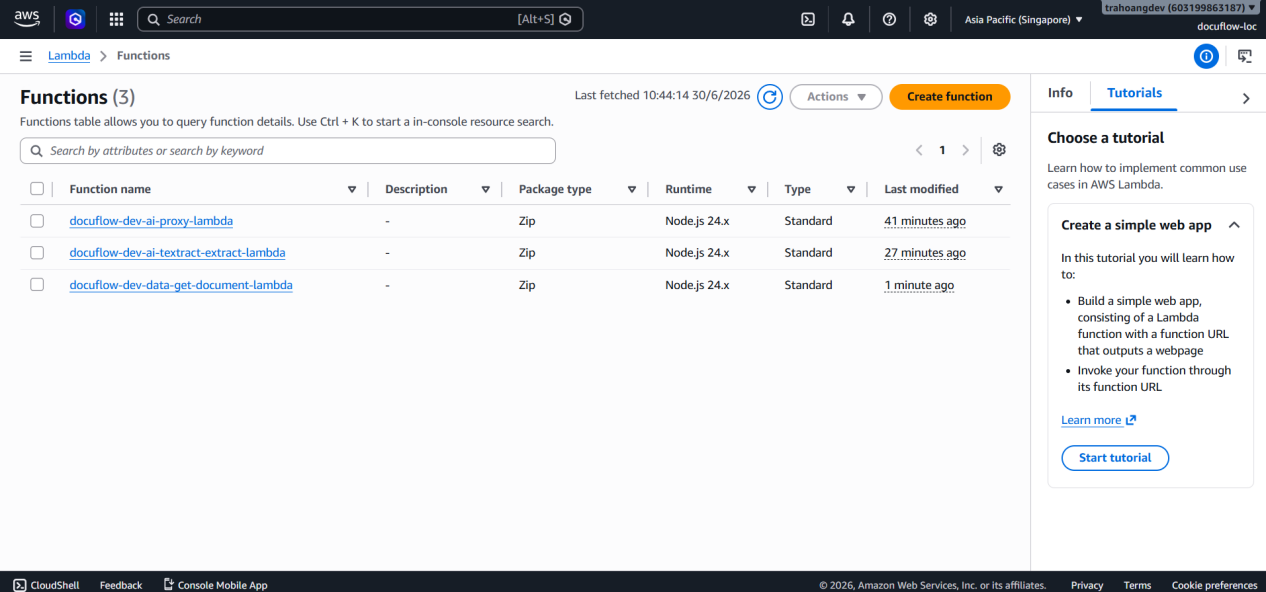
Task: Open the docuflow-dev-ai-textract-extract-lambda function
Action: tap(177, 253)
